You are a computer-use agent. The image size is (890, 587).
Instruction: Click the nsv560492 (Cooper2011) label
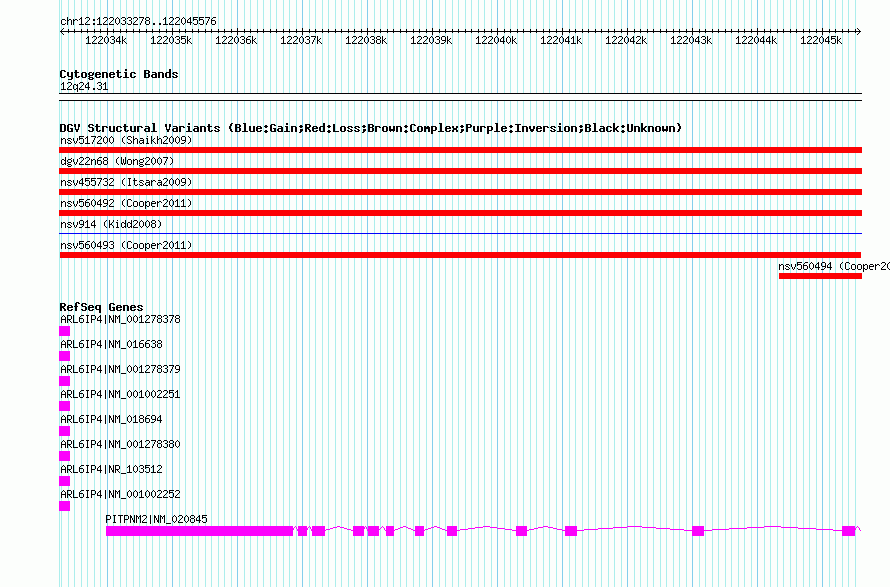(126, 203)
